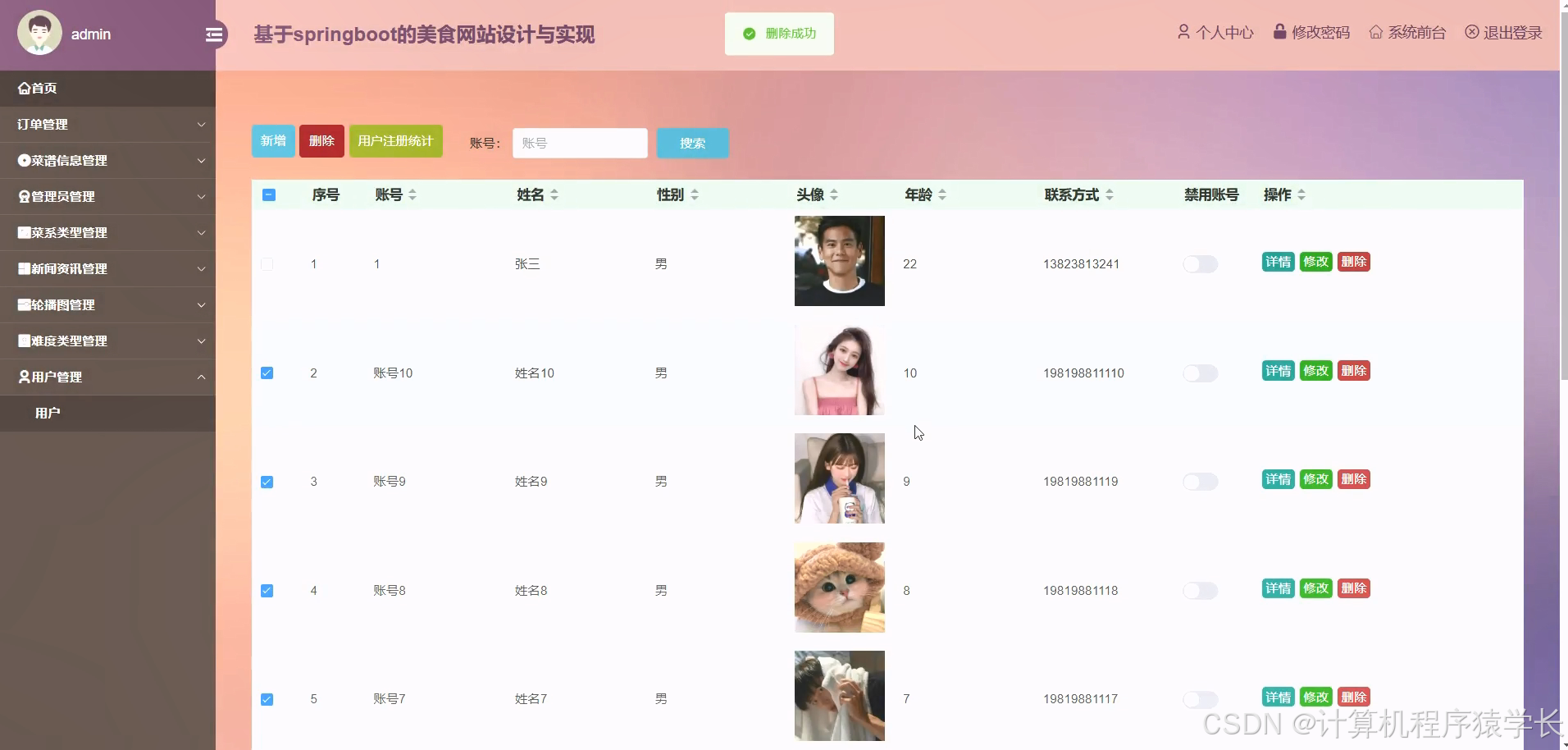Select the 首页 home icon in sidebar
Image resolution: width=1568 pixels, height=750 pixels.
pyautogui.click(x=23, y=88)
